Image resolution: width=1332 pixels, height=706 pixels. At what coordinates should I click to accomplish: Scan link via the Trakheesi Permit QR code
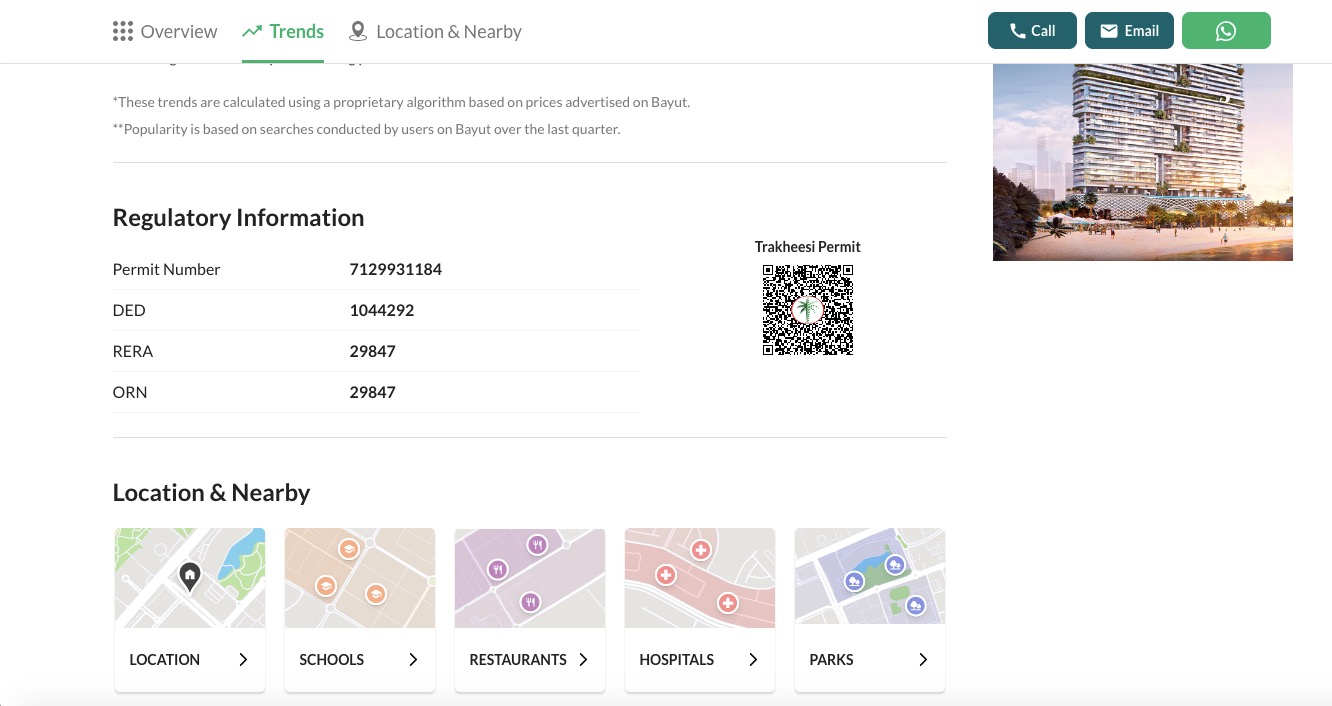click(x=807, y=309)
